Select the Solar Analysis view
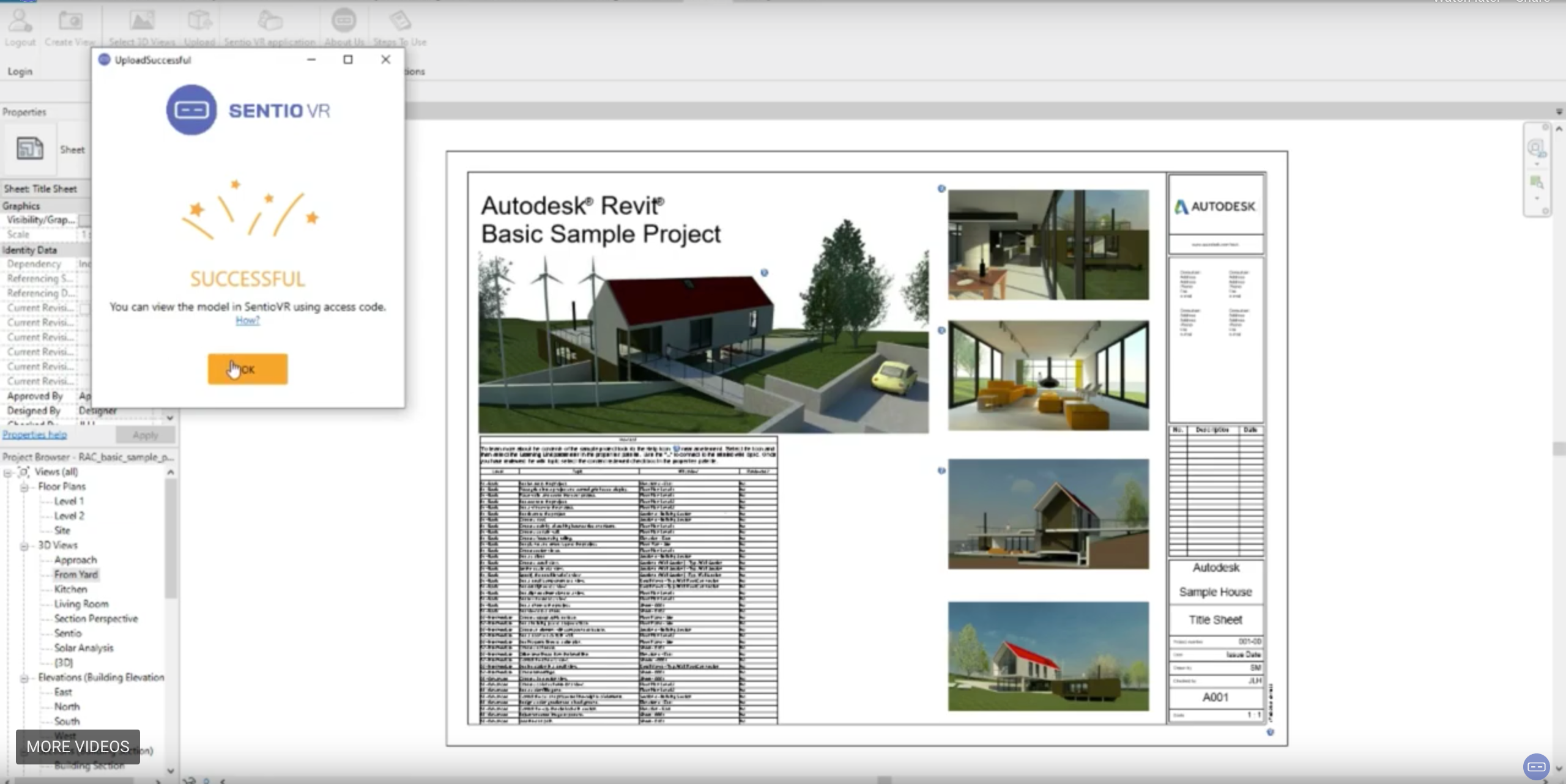The width and height of the screenshot is (1566, 784). [x=84, y=648]
